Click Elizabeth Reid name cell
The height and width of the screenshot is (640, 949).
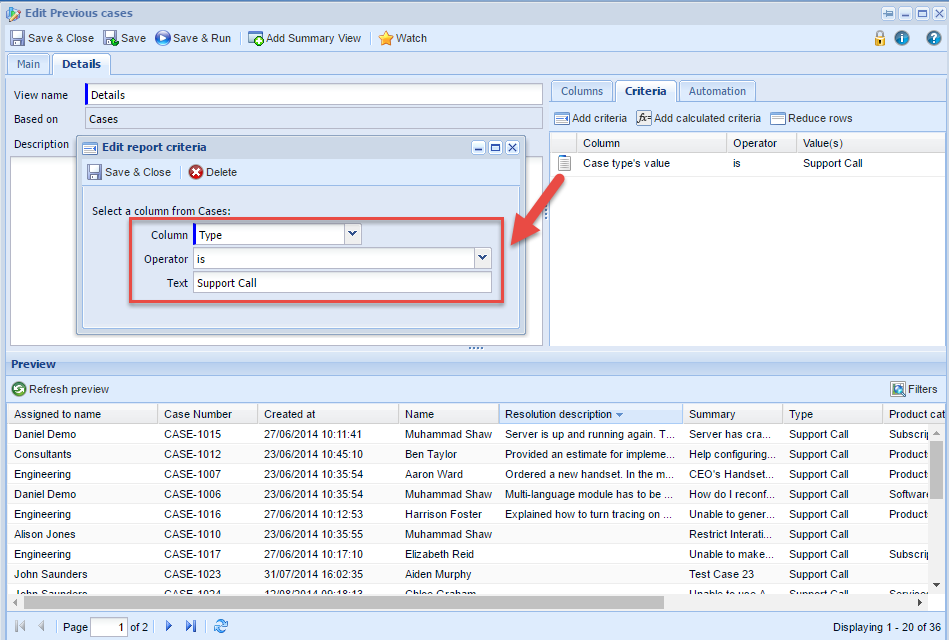point(439,554)
